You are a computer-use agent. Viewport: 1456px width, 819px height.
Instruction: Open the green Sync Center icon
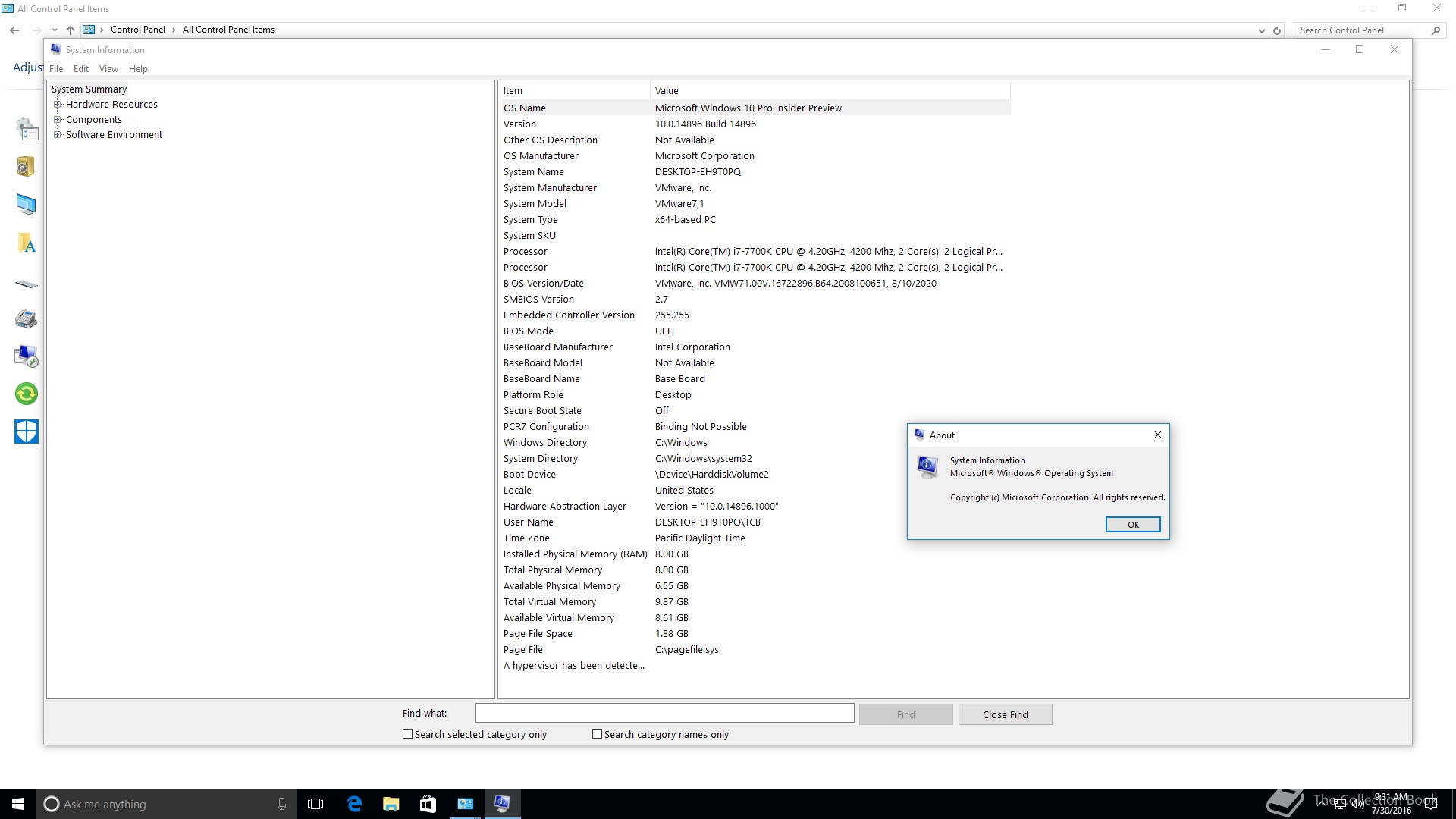pyautogui.click(x=27, y=394)
